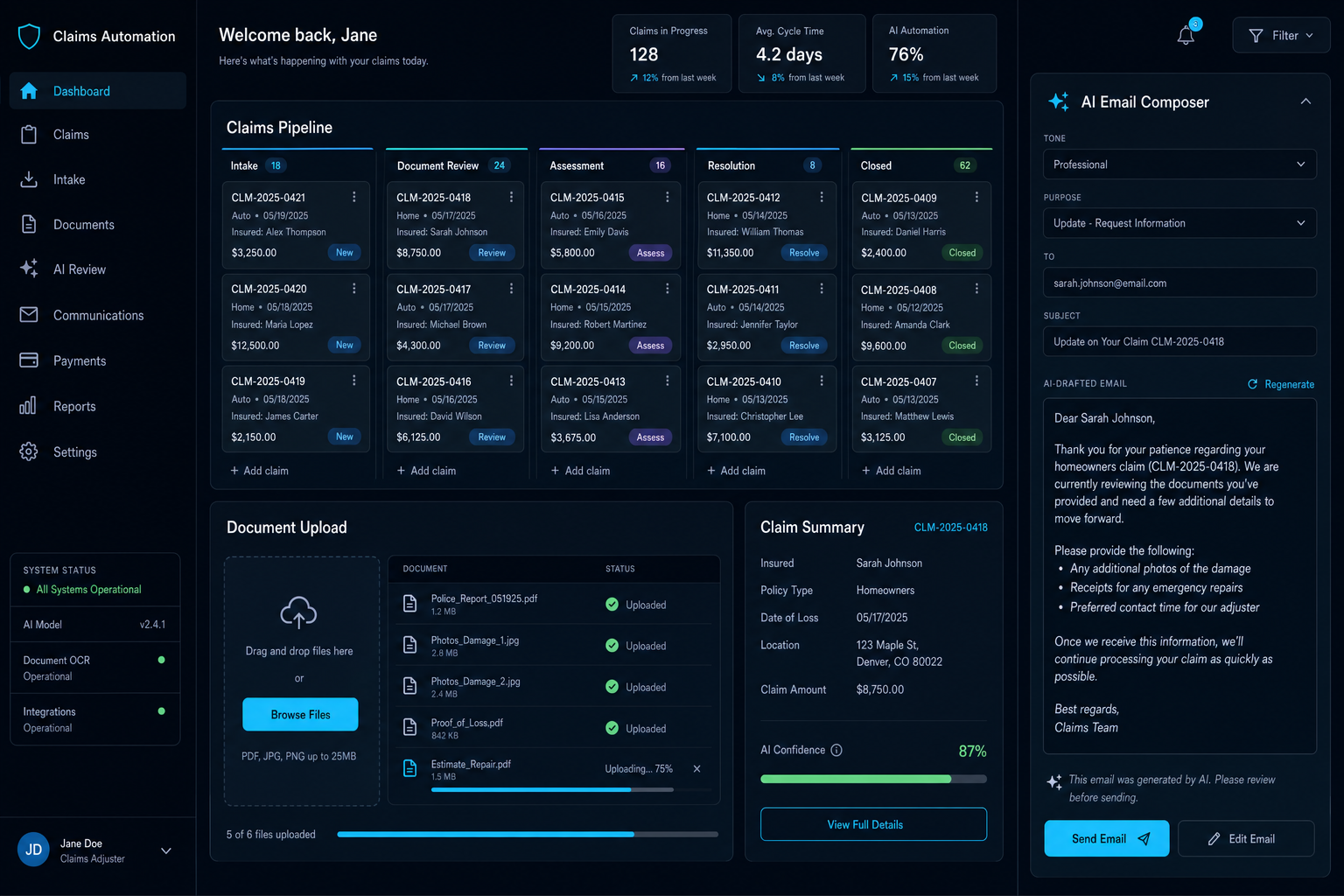
Task: Click Police_Report_051925.pdf file icon
Action: pos(409,604)
